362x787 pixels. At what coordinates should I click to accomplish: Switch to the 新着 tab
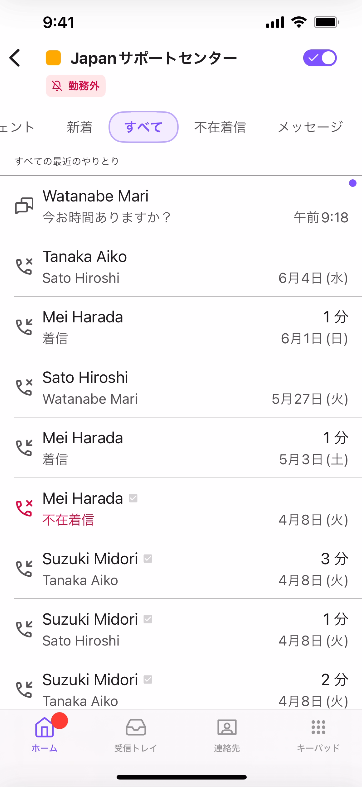tap(79, 127)
